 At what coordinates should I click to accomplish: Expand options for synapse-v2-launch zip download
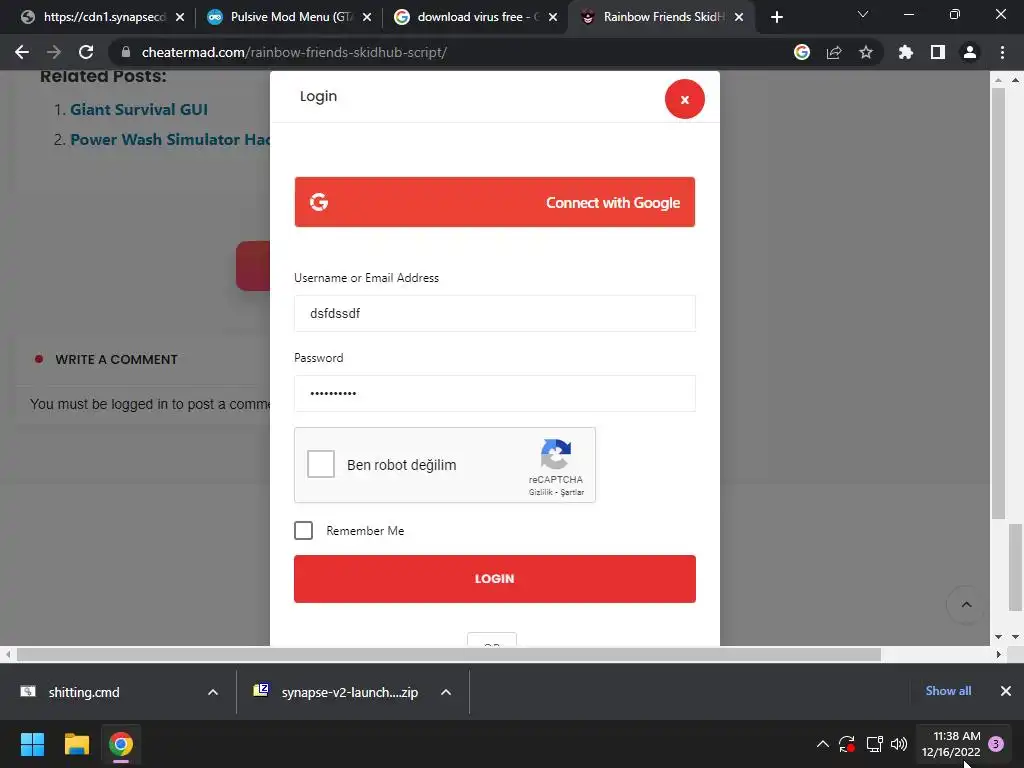click(446, 692)
